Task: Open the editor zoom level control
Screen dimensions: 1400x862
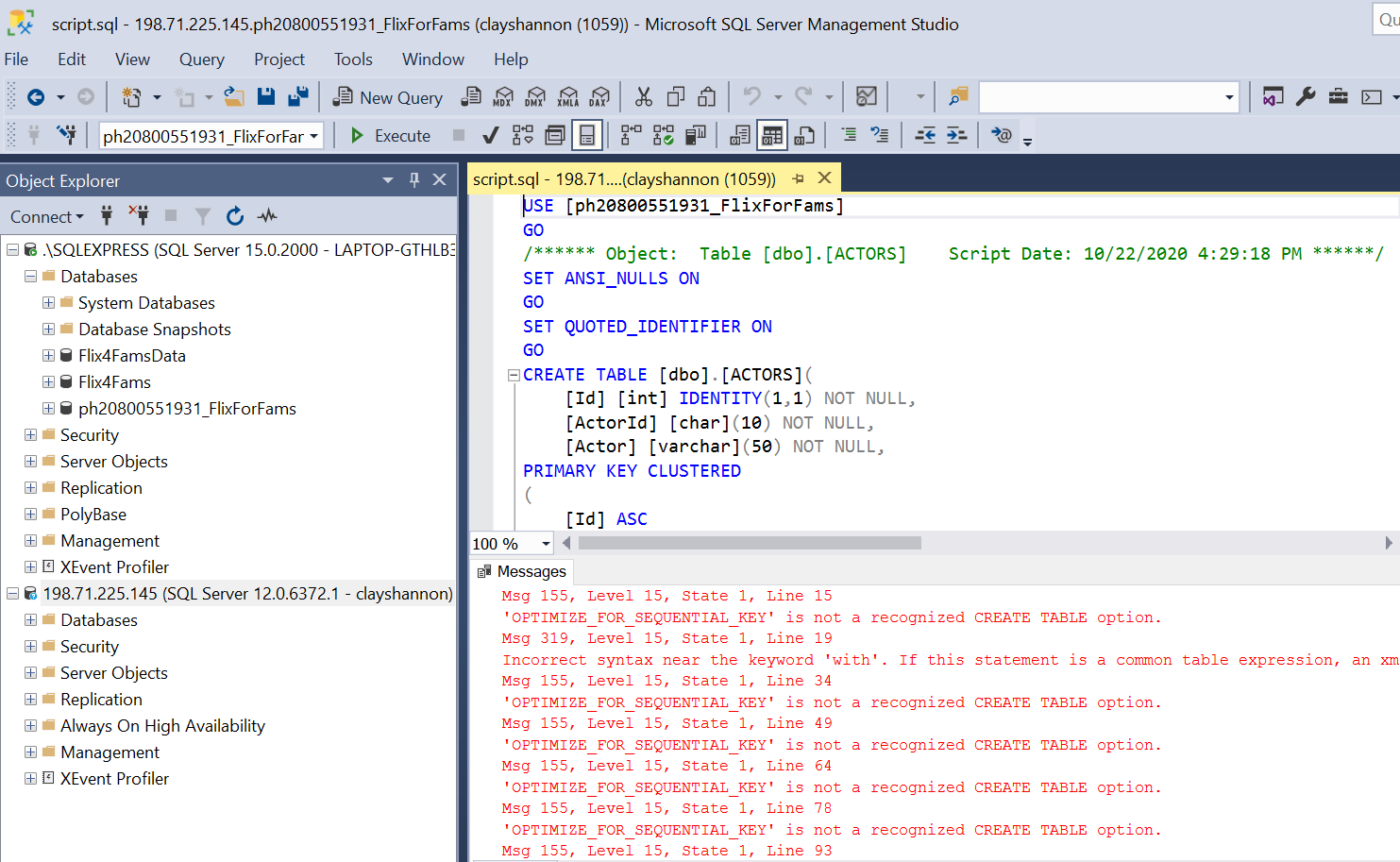Action: point(546,543)
